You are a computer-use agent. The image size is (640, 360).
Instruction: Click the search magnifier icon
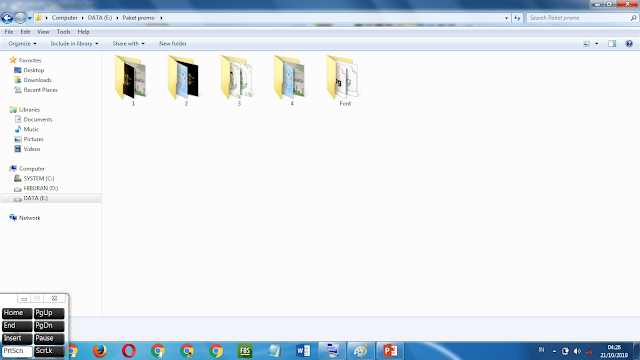click(633, 18)
